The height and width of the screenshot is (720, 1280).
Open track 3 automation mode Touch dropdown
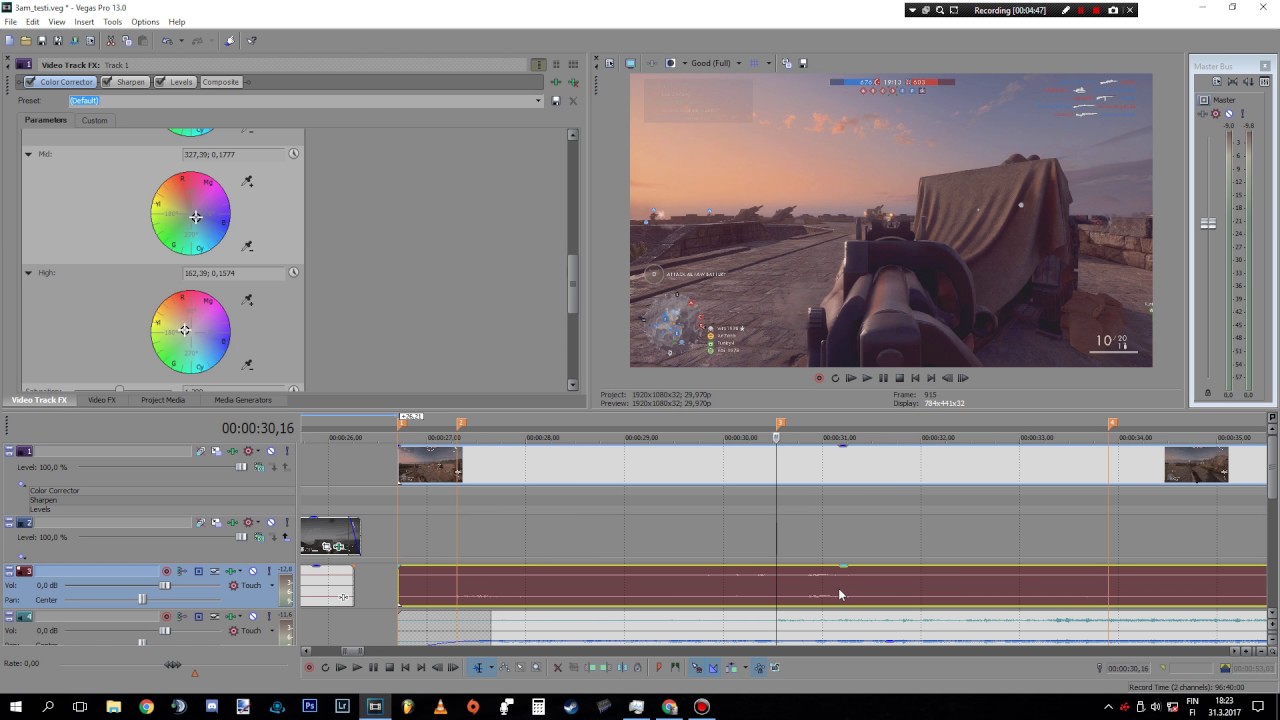272,585
